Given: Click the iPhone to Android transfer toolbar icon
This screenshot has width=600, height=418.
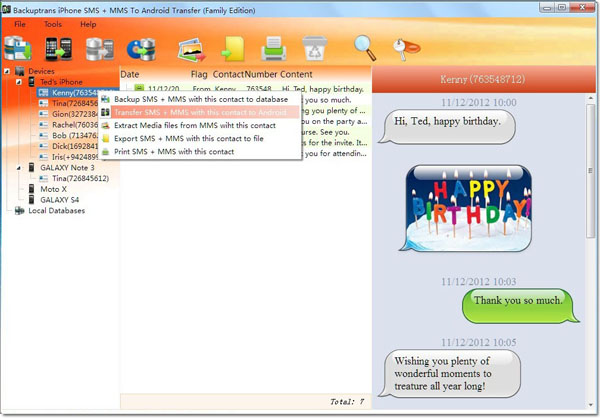Looking at the screenshot, I should point(59,49).
